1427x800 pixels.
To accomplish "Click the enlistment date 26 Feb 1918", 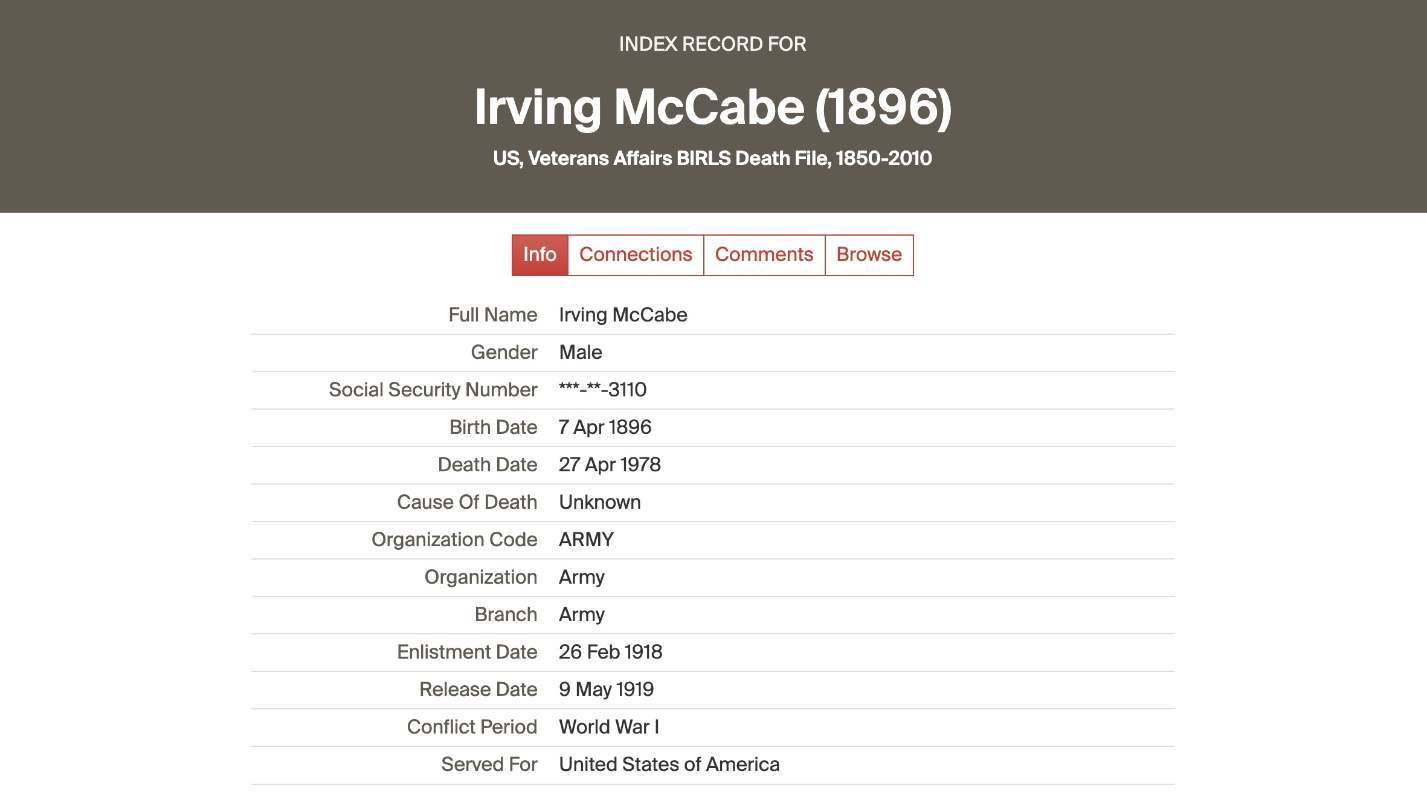I will tap(611, 652).
